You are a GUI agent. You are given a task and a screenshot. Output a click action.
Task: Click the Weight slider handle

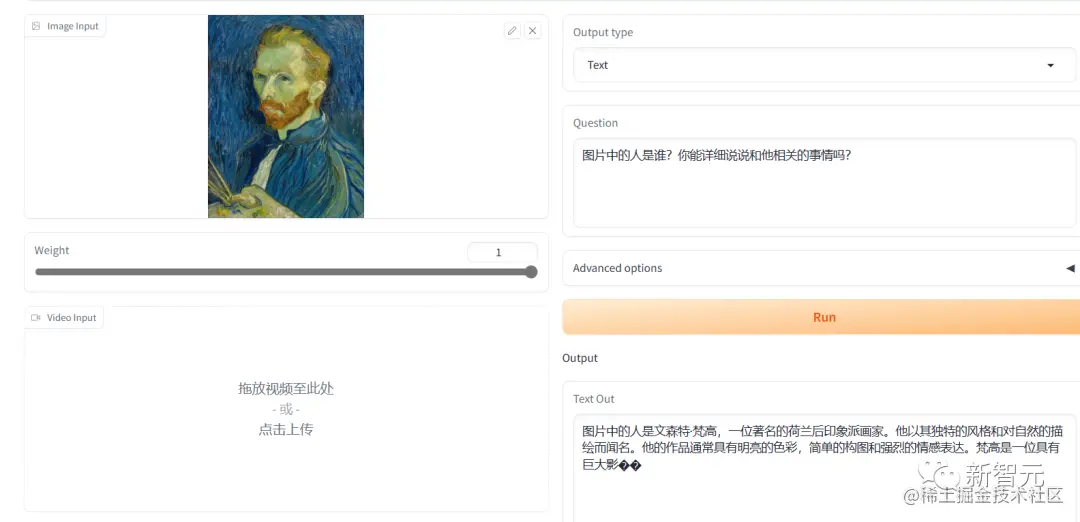point(531,272)
